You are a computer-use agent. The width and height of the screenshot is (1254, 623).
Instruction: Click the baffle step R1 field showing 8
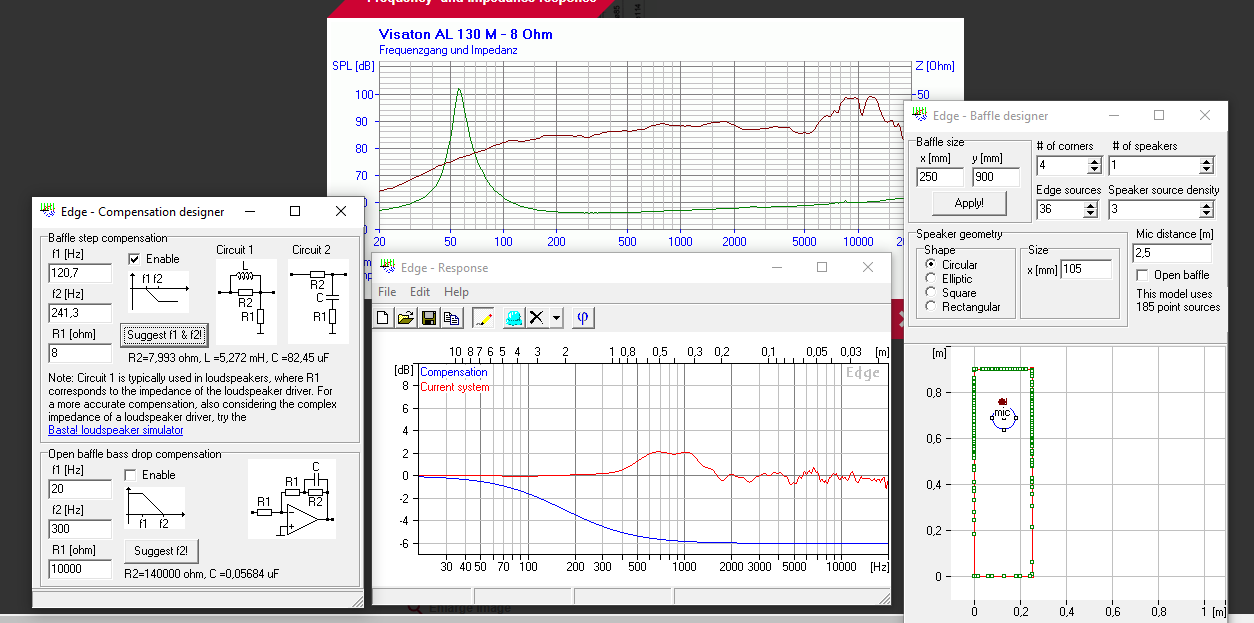(80, 353)
